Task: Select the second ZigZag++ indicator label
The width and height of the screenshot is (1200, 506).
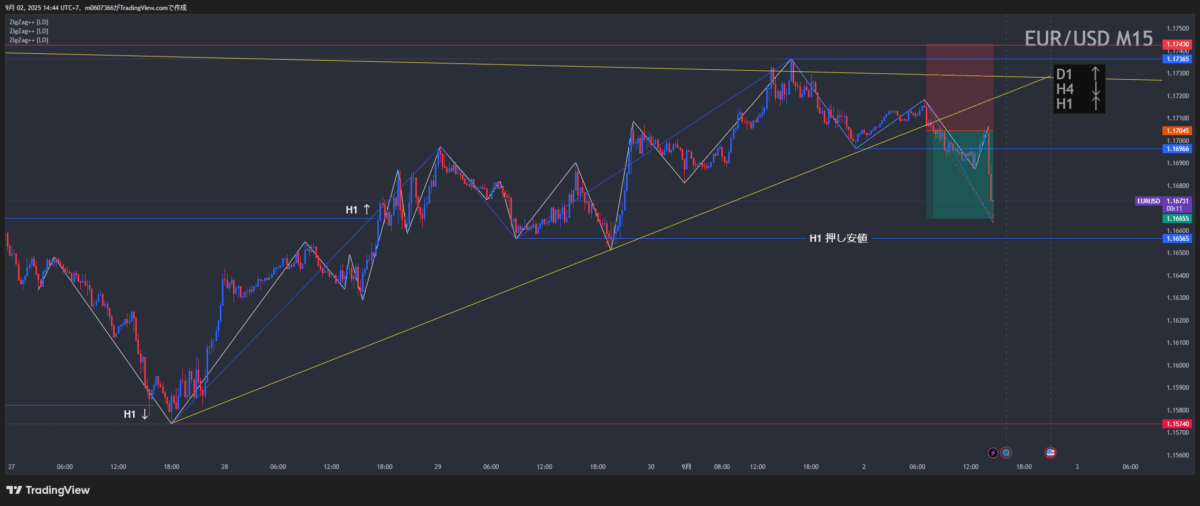Action: 29,31
